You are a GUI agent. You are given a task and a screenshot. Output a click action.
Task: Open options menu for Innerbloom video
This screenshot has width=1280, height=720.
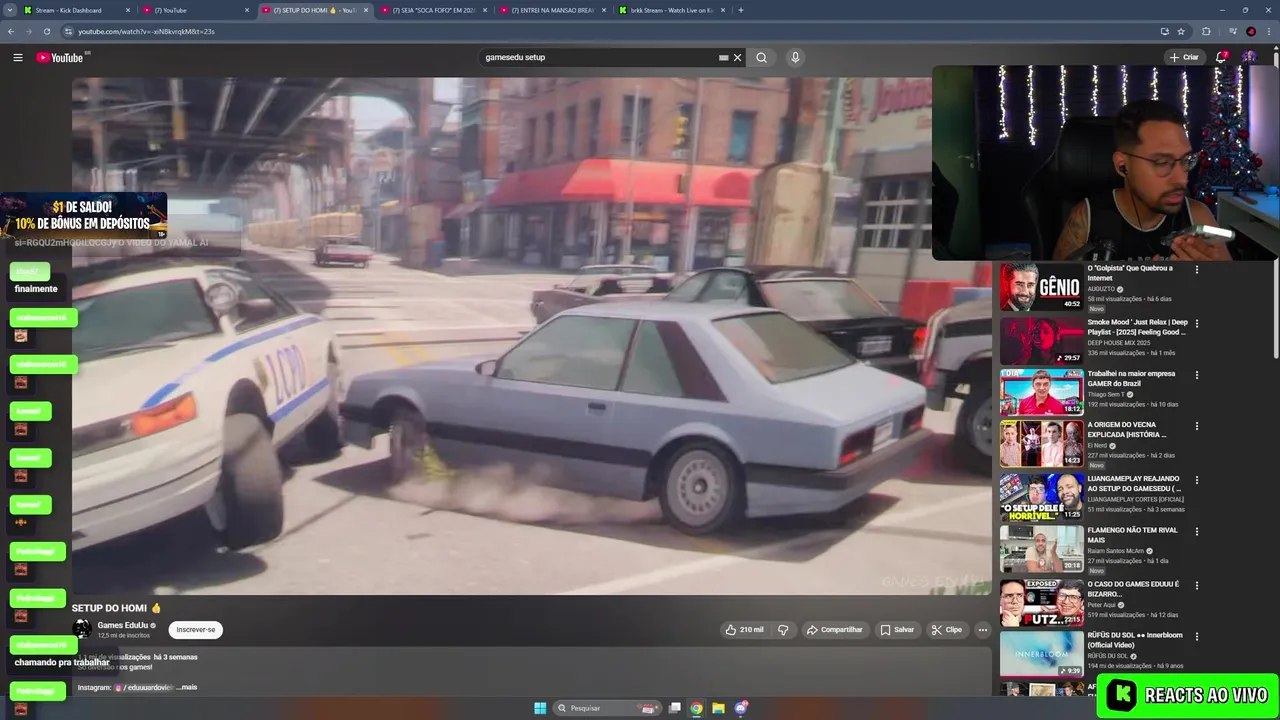click(1197, 636)
